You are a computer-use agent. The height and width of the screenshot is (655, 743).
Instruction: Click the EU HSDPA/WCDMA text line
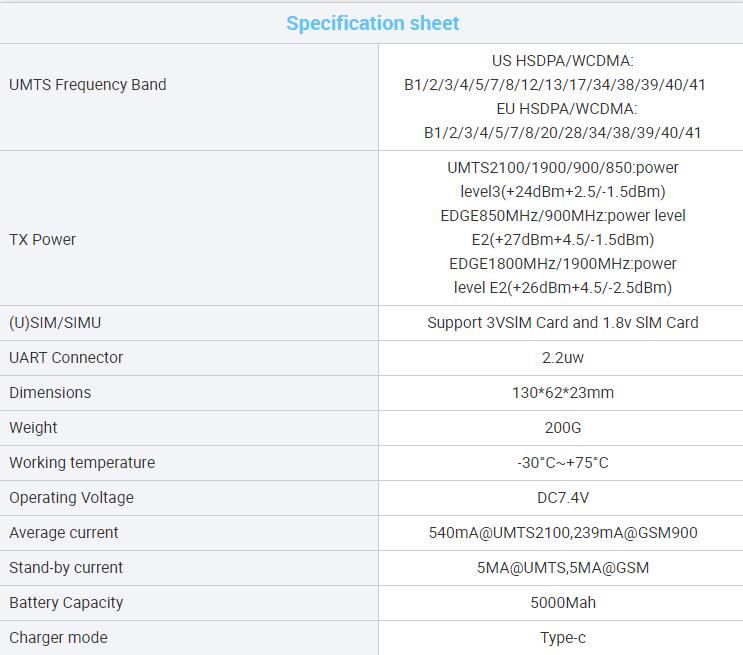click(x=563, y=109)
